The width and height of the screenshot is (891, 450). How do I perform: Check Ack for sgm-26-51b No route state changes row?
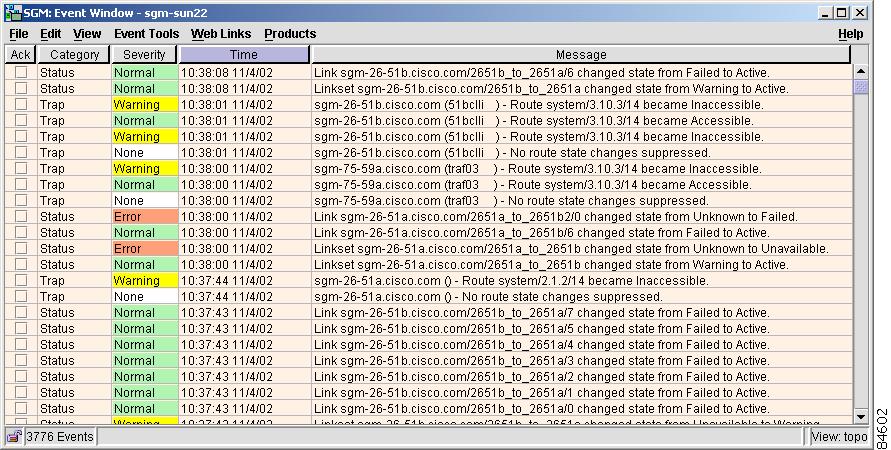pyautogui.click(x=21, y=152)
